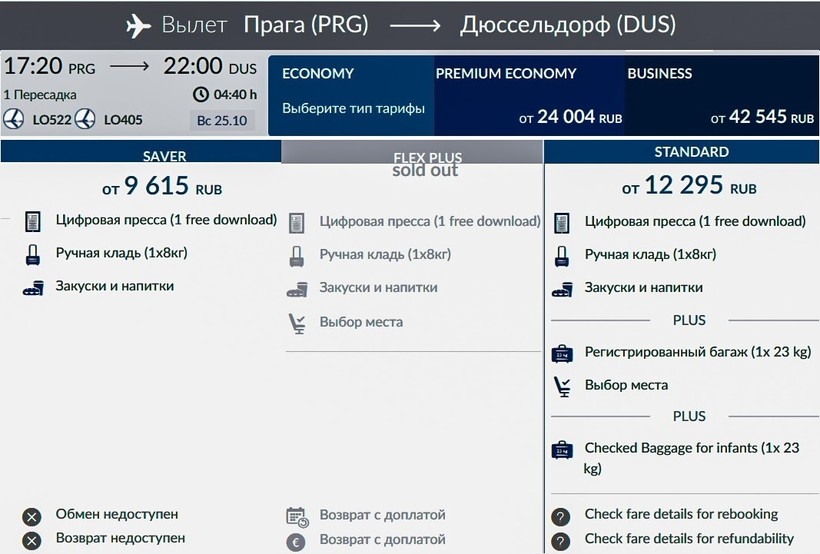Viewport: 820px width, 554px height.
Task: Click the airplane departure icon in header
Action: [139, 25]
